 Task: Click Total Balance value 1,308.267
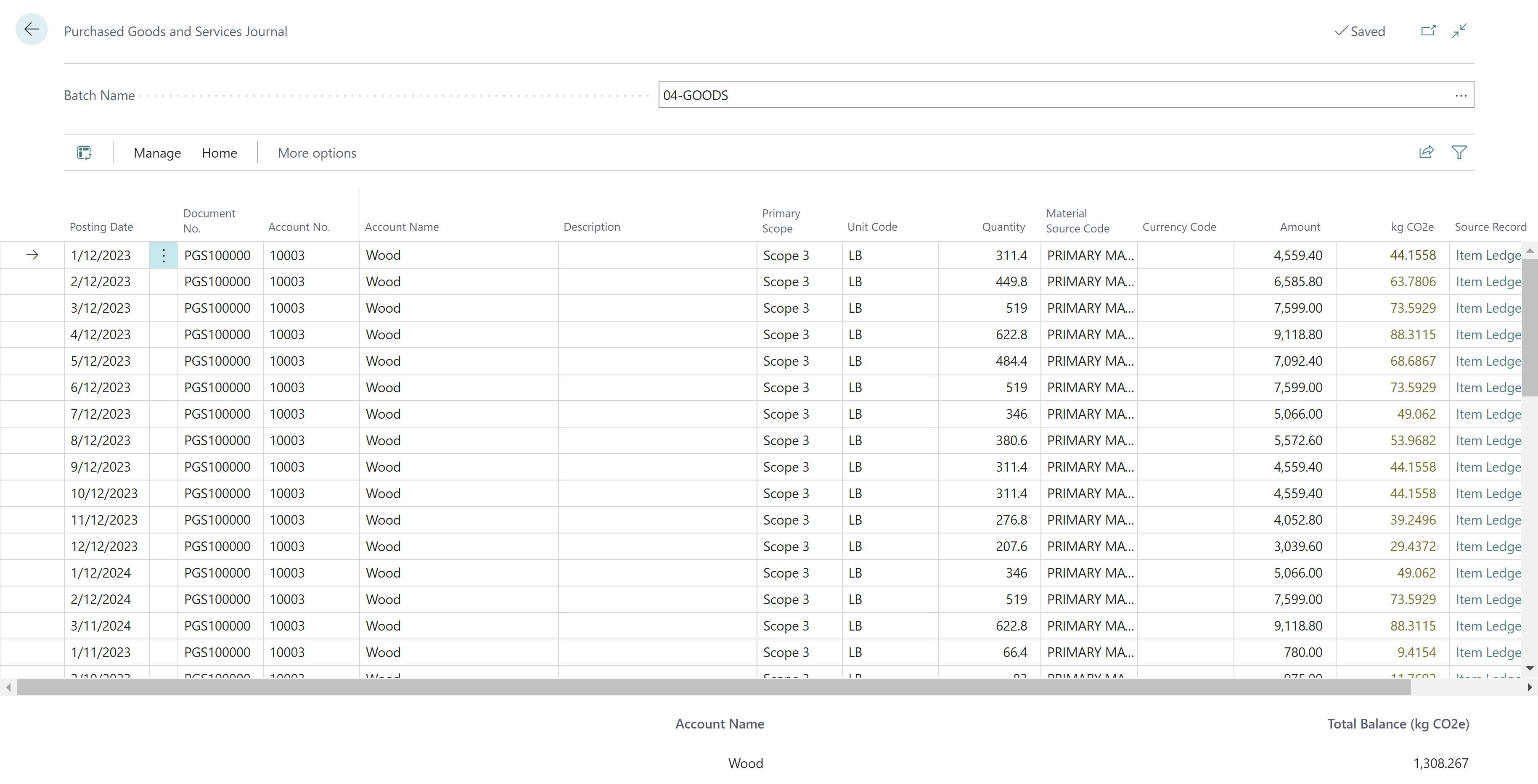pyautogui.click(x=1440, y=763)
